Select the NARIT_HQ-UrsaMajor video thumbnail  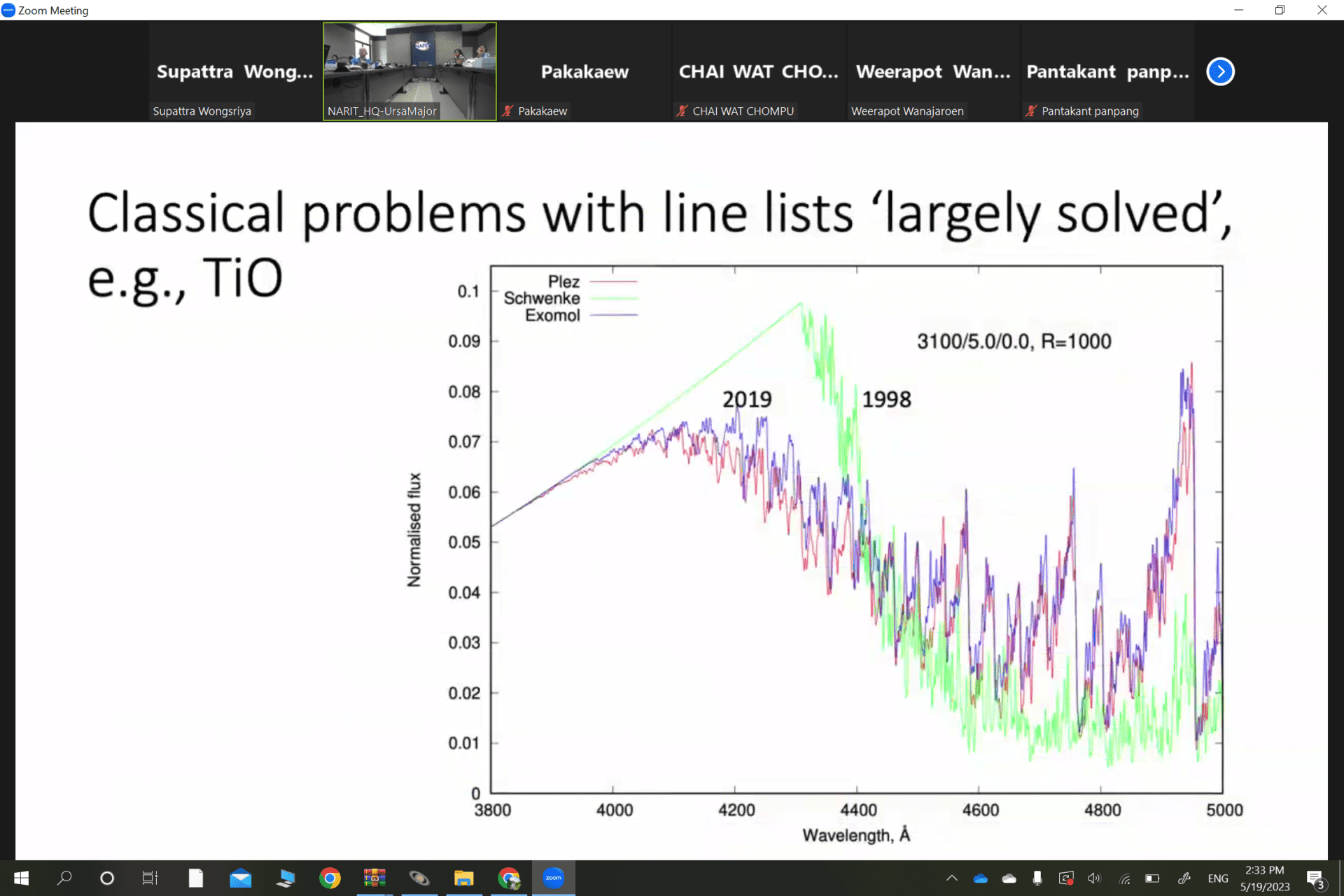click(x=409, y=71)
